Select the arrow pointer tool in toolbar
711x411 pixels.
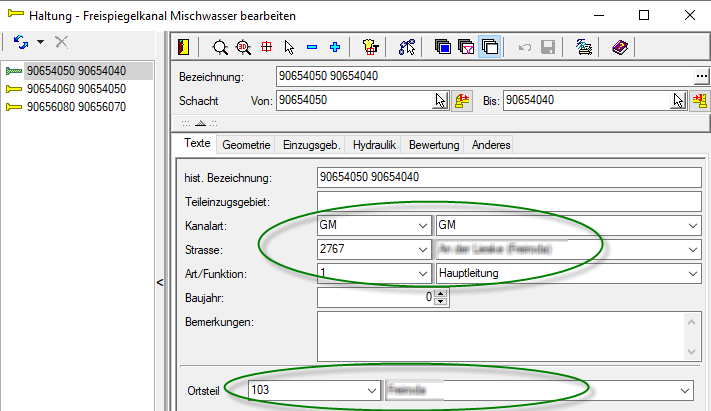coord(289,46)
